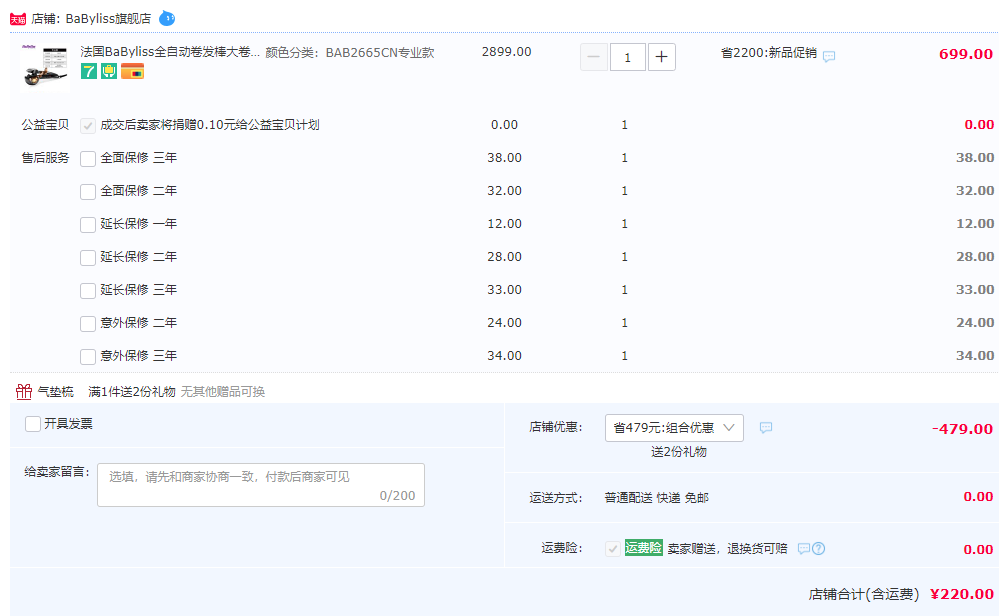Click the 店铺合计(含运费) label
This screenshot has height=616, width=999.
pos(864,594)
